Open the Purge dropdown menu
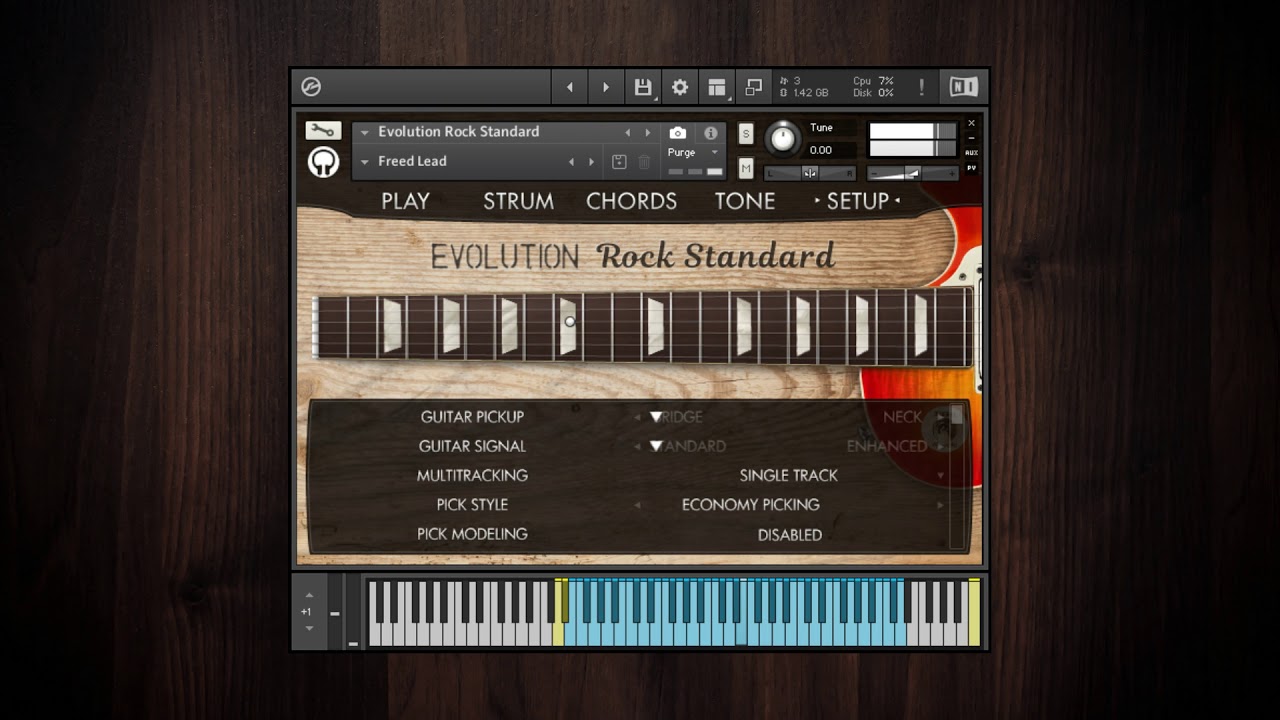 (693, 153)
